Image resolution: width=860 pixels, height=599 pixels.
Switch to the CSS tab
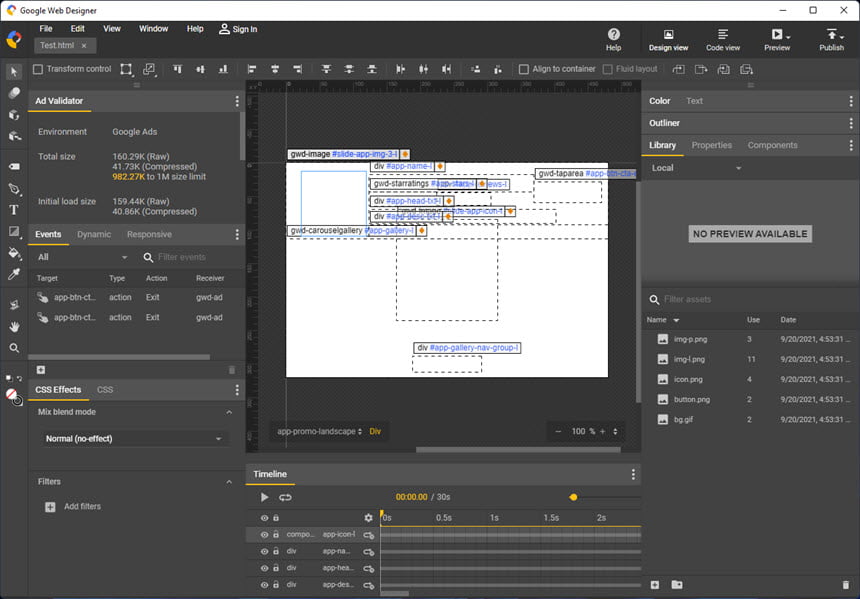tap(105, 389)
